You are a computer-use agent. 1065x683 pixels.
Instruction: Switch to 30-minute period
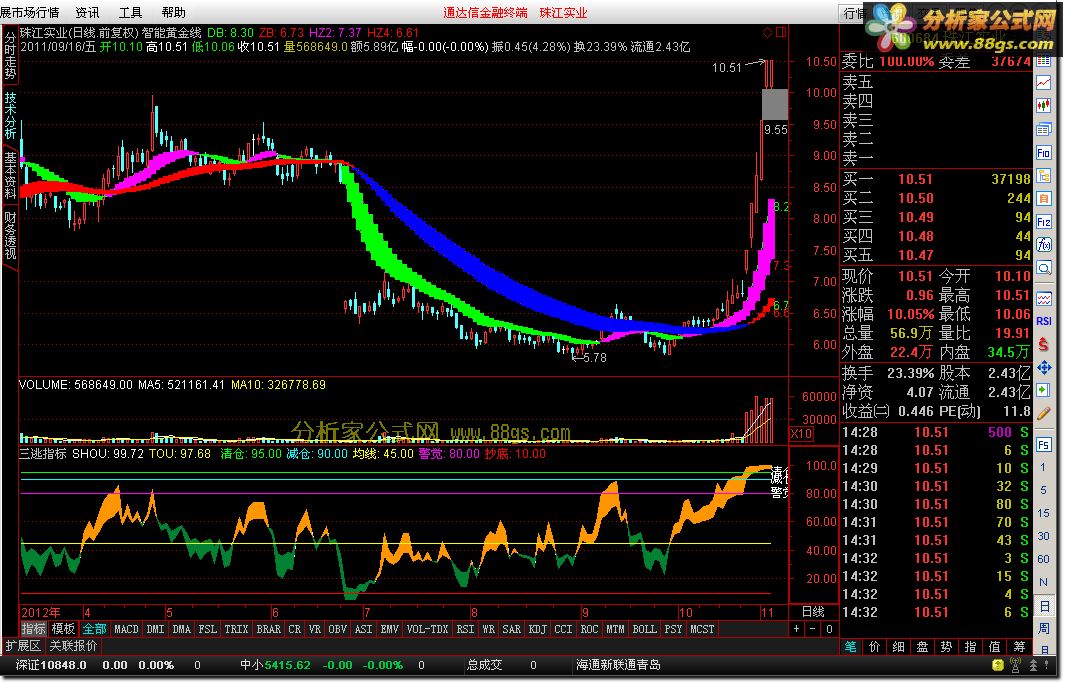coord(1043,536)
